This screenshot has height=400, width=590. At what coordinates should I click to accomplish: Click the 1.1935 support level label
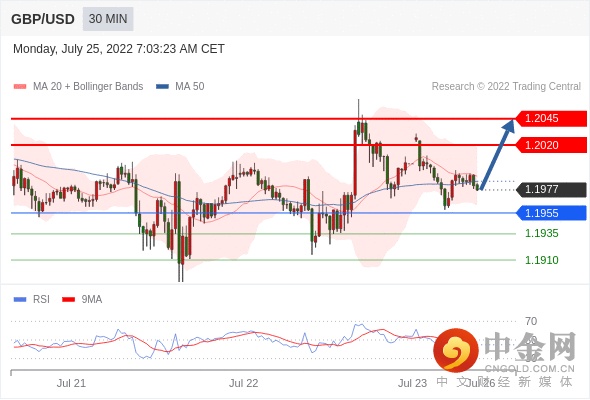tap(542, 233)
